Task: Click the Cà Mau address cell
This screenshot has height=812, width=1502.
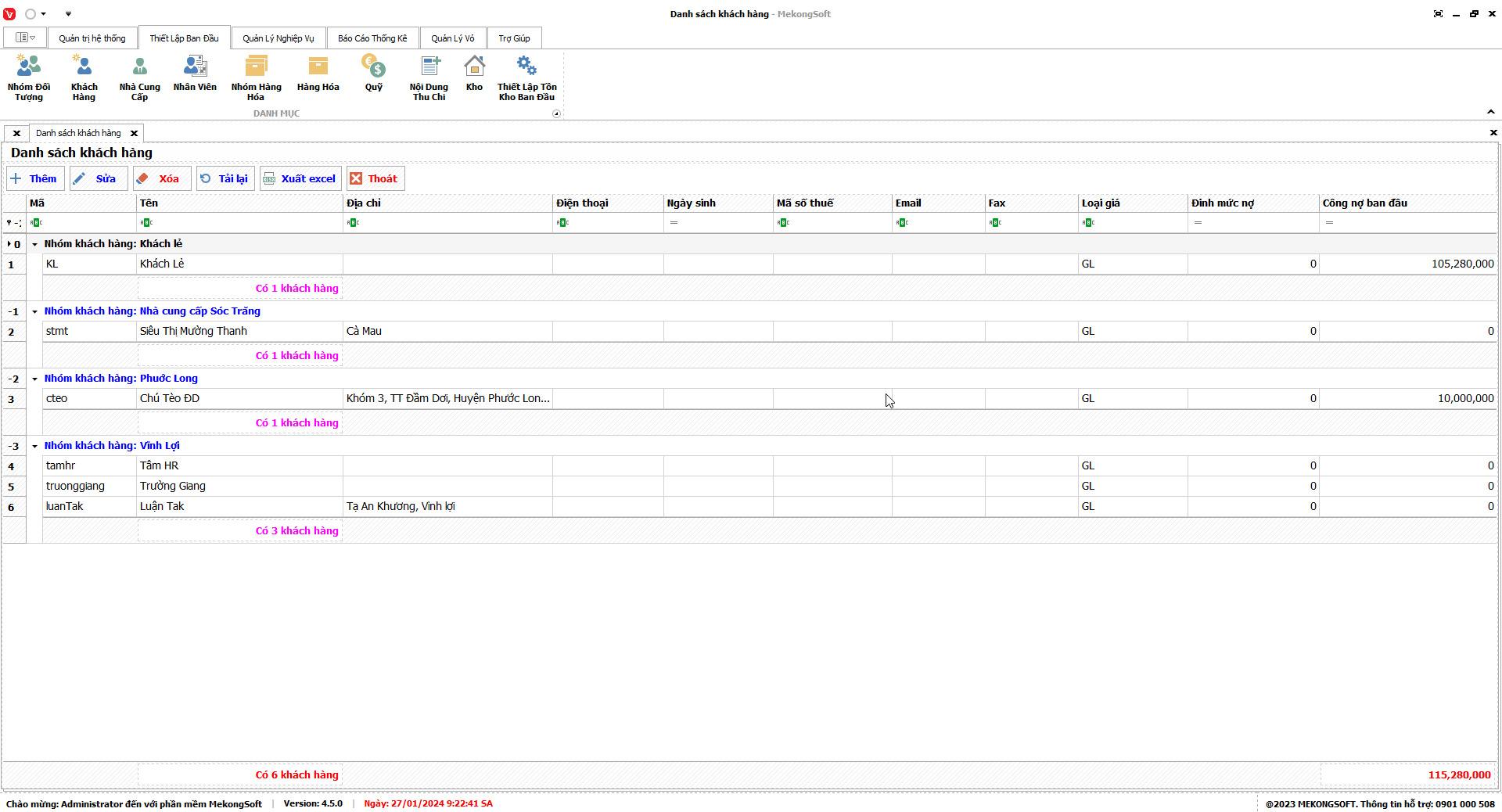Action: tap(447, 332)
